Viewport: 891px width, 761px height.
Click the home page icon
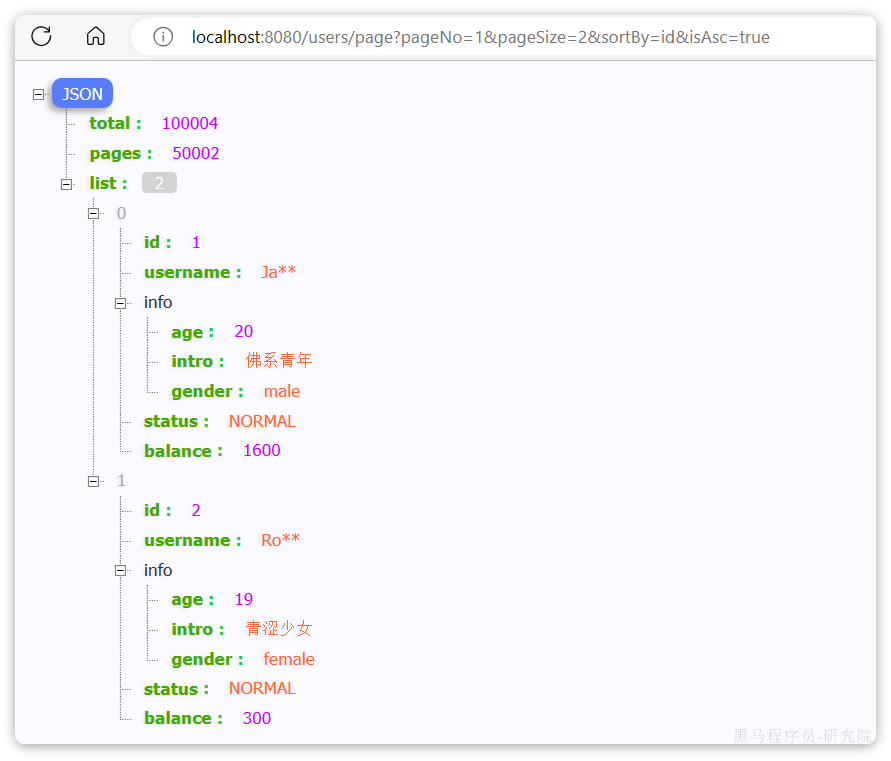[x=96, y=37]
